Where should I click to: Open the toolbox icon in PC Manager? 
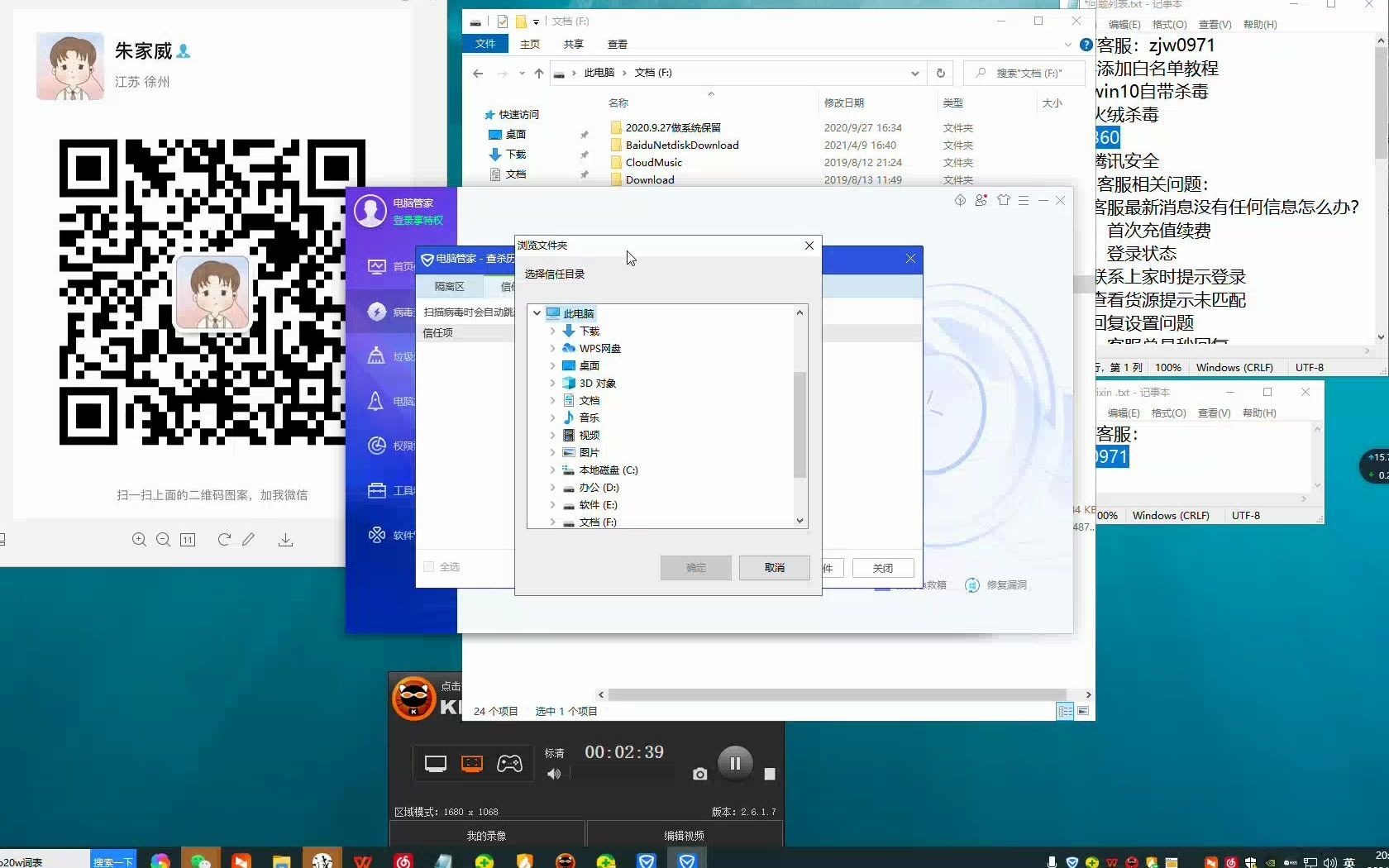377,490
